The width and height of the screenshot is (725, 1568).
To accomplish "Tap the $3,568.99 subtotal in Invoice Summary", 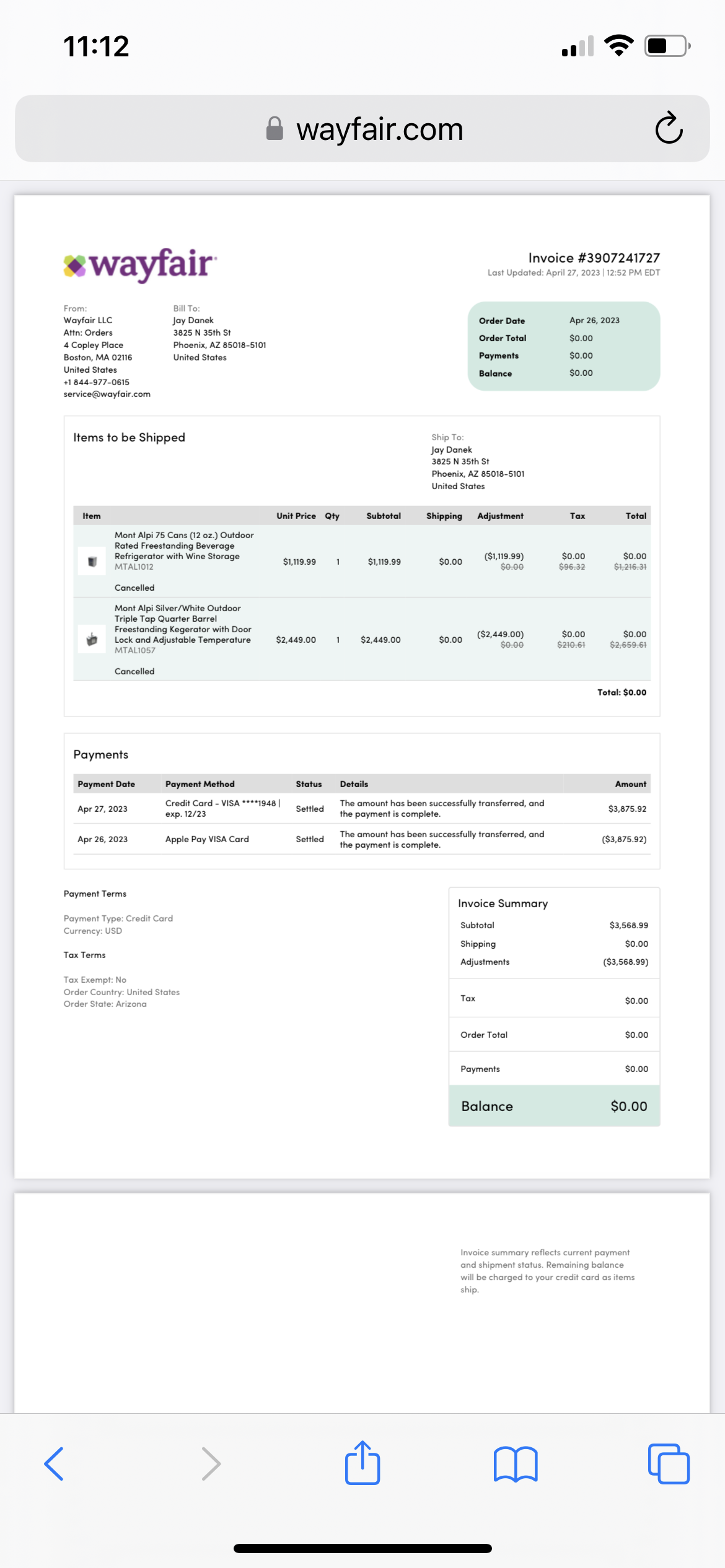I will tap(629, 925).
